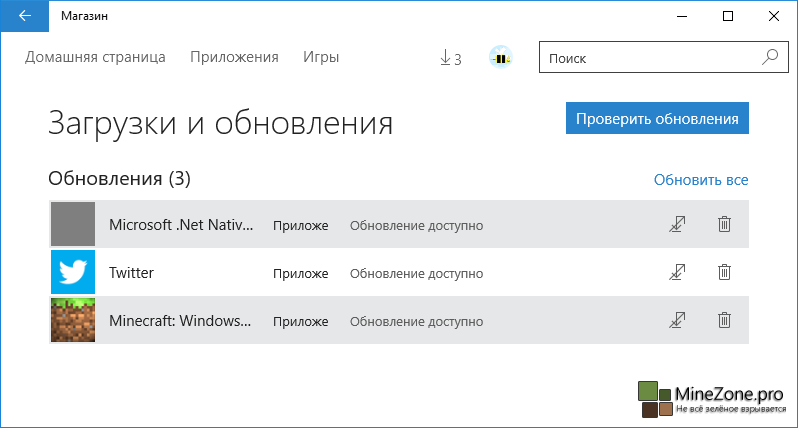Click the search magnifier icon
Screen dimensions: 798x428
(x=769, y=58)
